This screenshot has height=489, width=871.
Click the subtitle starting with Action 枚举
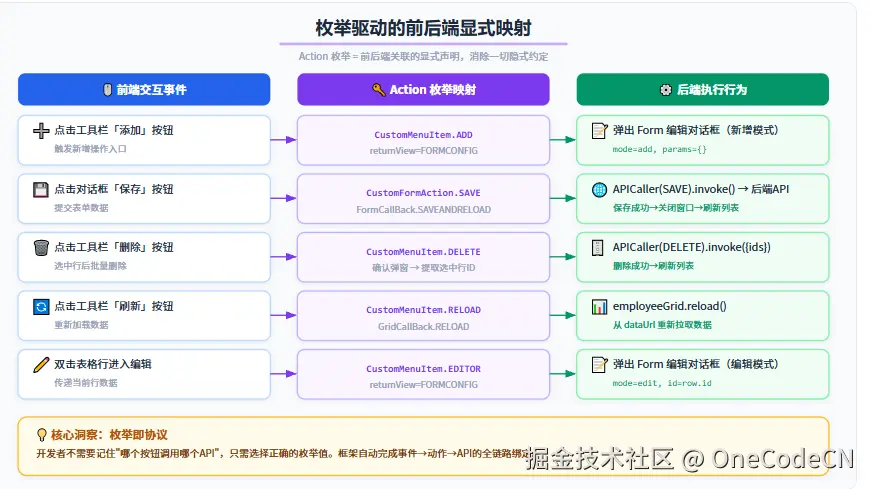tap(423, 56)
